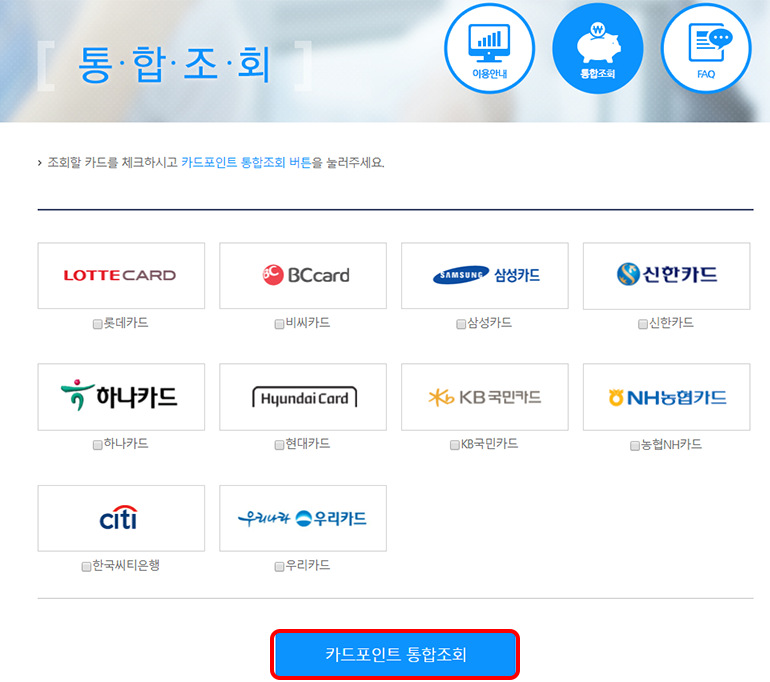Click the 신한카드 logo tile
Image resolution: width=770 pixels, height=682 pixels.
point(666,275)
